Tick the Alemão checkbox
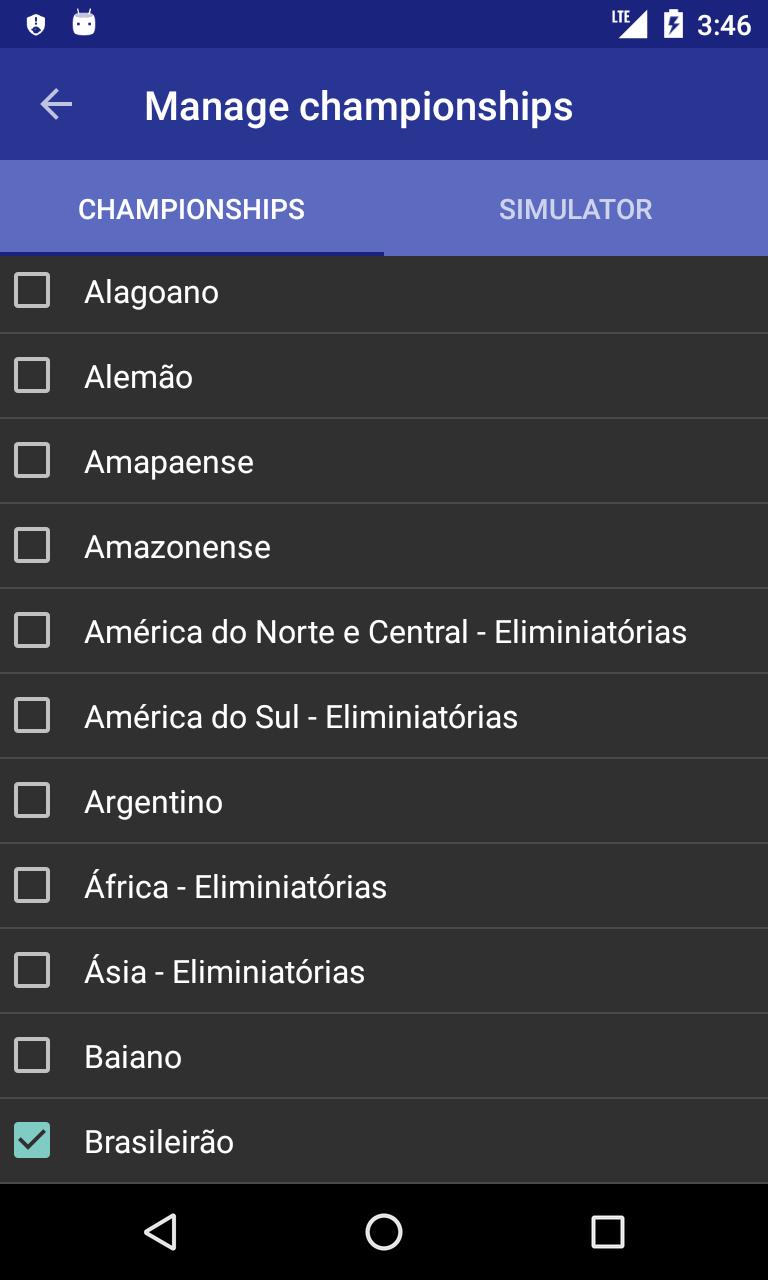This screenshot has height=1280, width=768. coord(32,376)
